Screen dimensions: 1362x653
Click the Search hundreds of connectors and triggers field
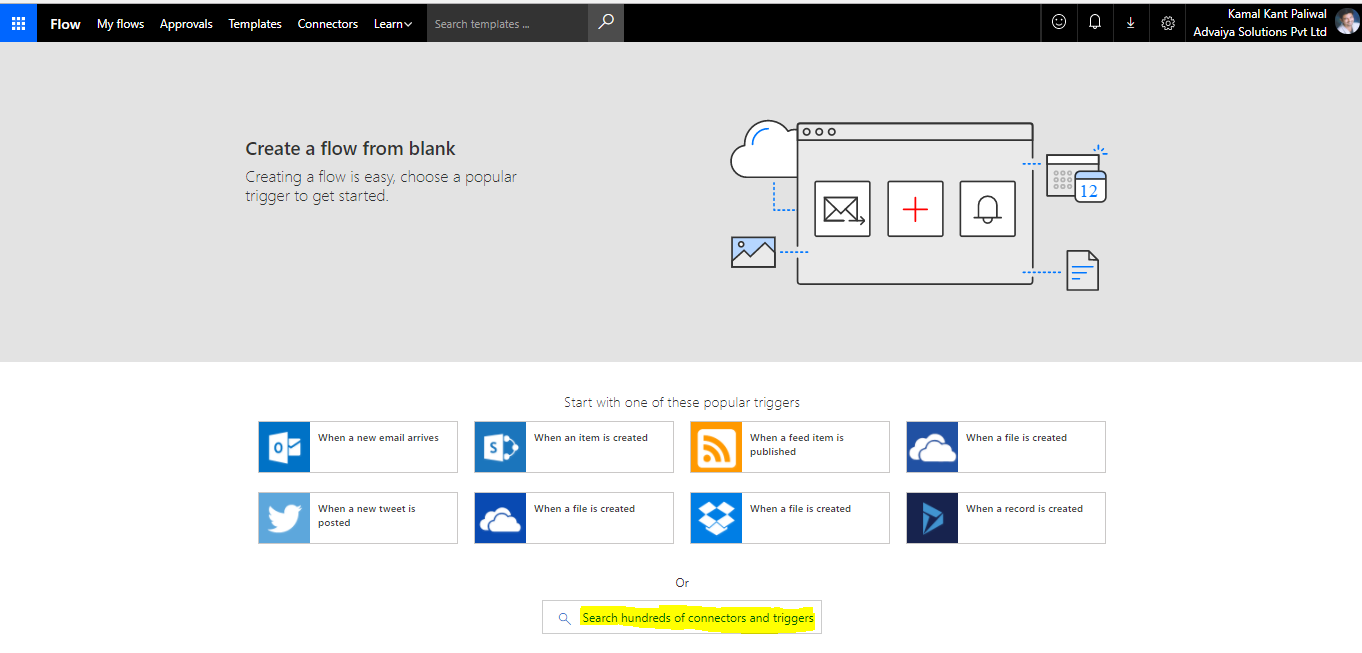click(682, 617)
